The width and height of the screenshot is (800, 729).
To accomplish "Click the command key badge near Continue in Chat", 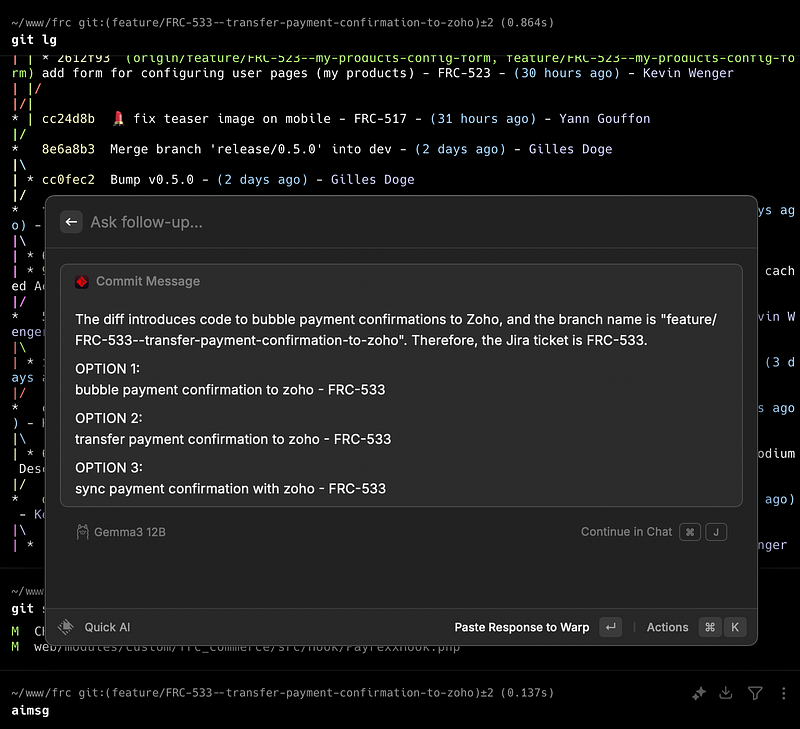I will [x=690, y=532].
